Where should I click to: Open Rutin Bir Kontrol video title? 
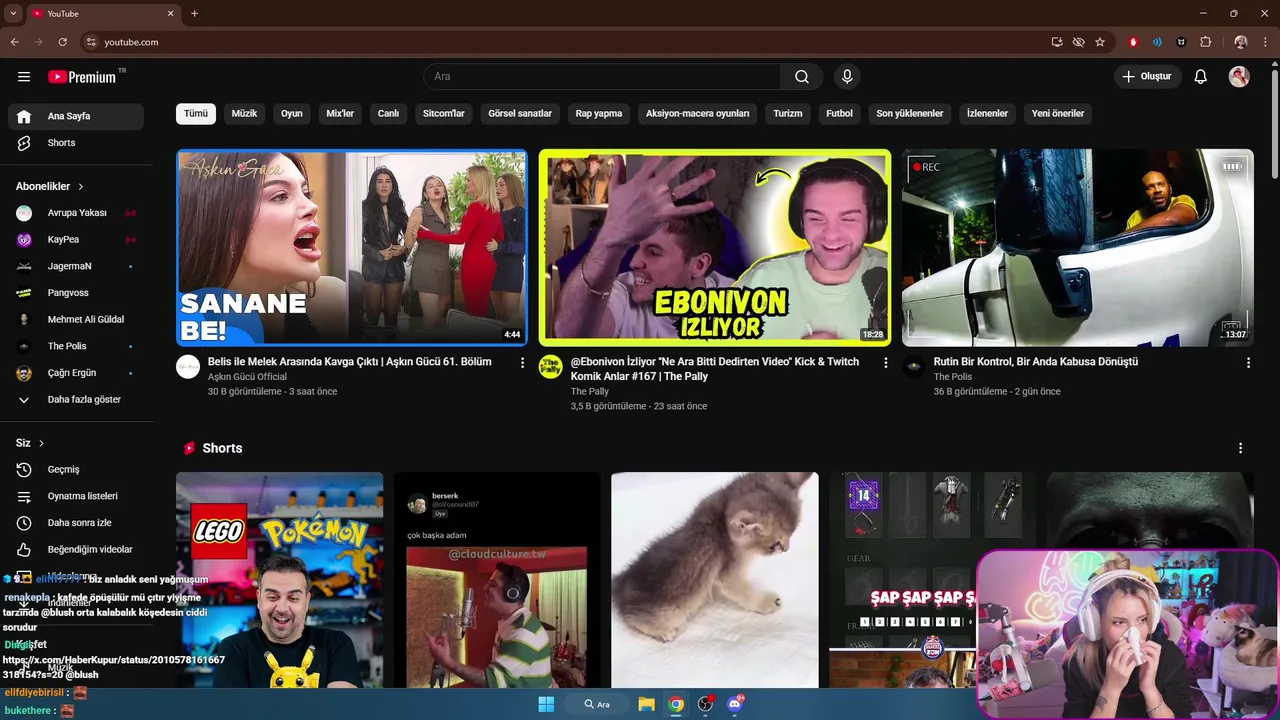pyautogui.click(x=1036, y=362)
